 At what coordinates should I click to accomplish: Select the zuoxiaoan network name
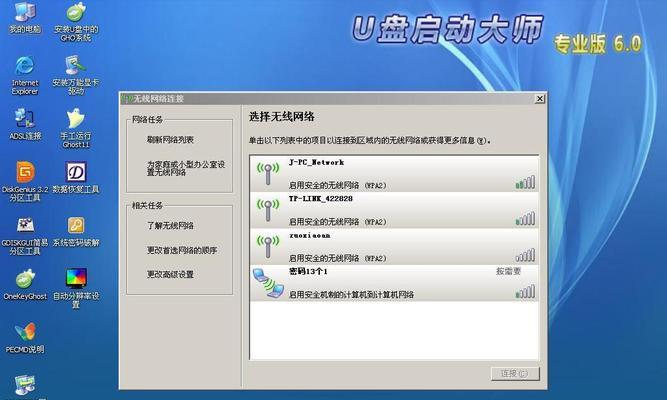tap(310, 235)
